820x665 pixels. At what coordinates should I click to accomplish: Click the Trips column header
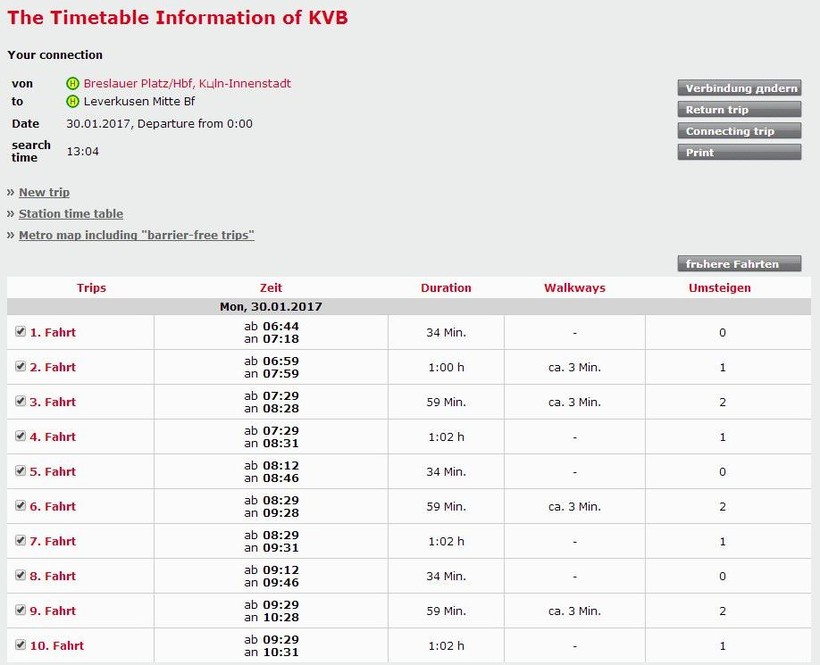[92, 288]
